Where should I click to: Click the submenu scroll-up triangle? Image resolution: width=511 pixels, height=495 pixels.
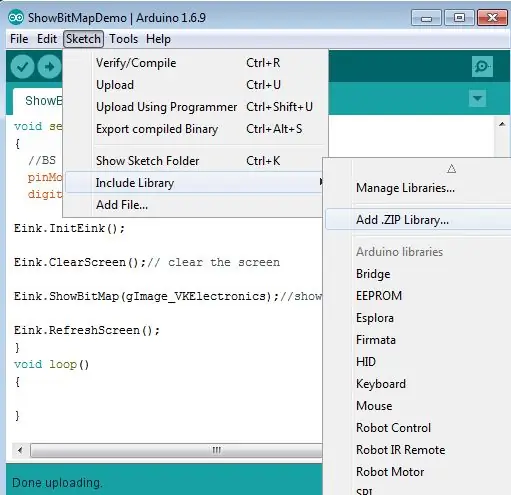coord(451,169)
